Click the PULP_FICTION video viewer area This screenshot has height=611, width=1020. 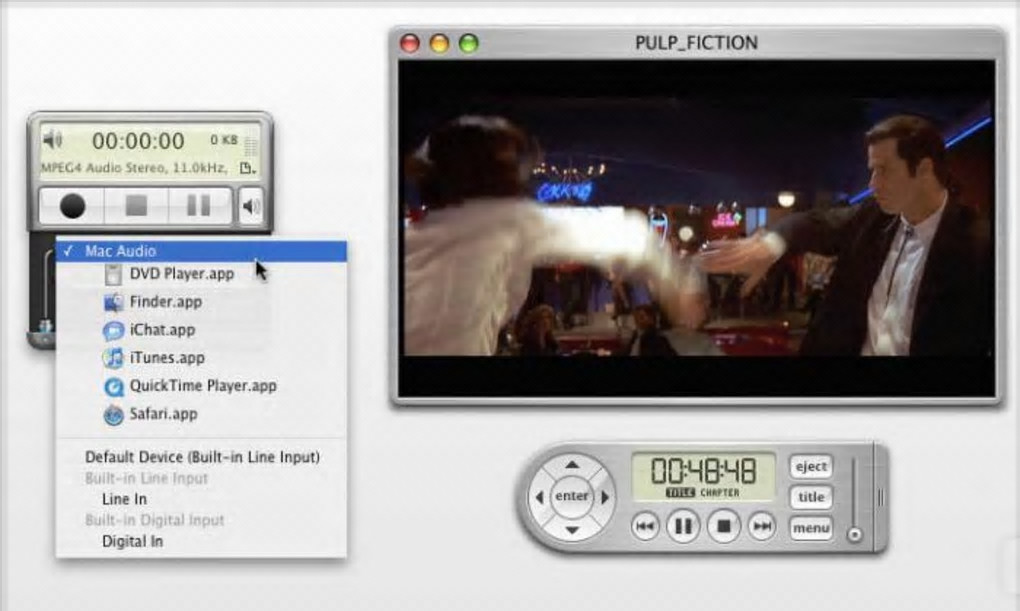[697, 228]
